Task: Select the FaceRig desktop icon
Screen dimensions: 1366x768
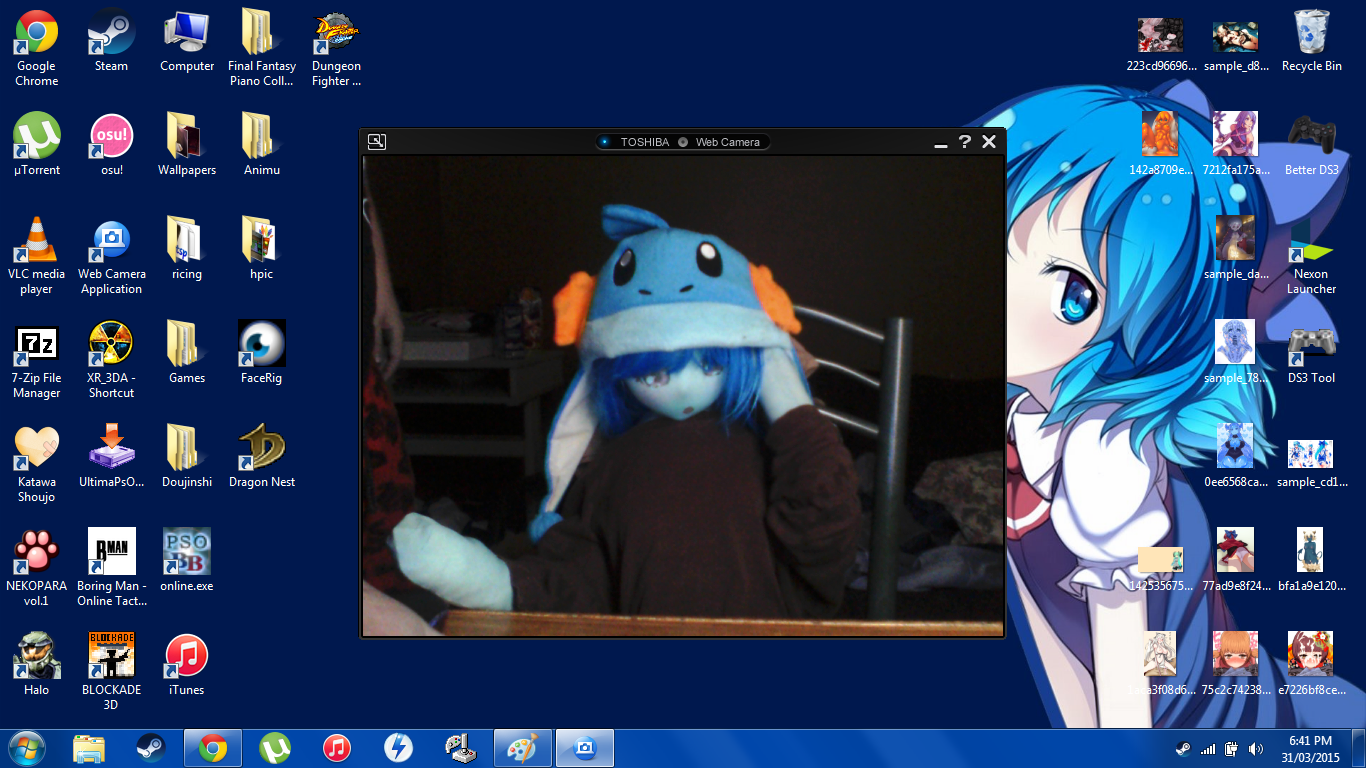Action: [262, 353]
